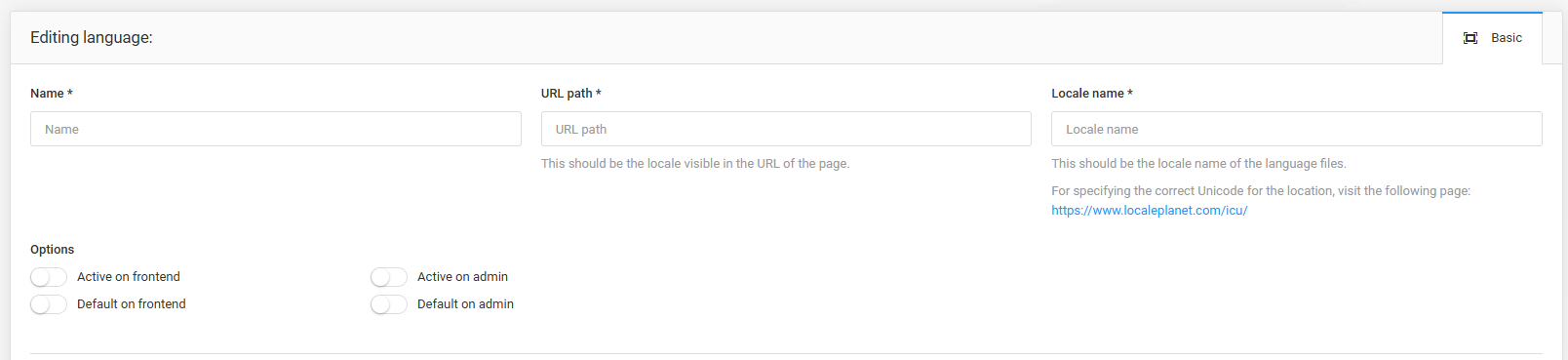Click the "Default on frontend" label text

pos(132,304)
